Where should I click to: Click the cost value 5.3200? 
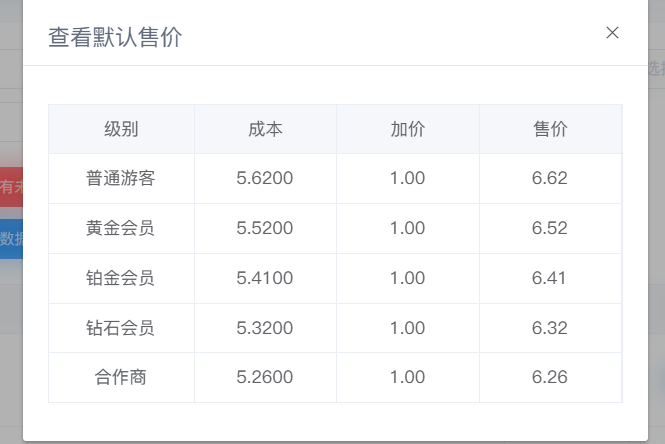[x=265, y=328]
